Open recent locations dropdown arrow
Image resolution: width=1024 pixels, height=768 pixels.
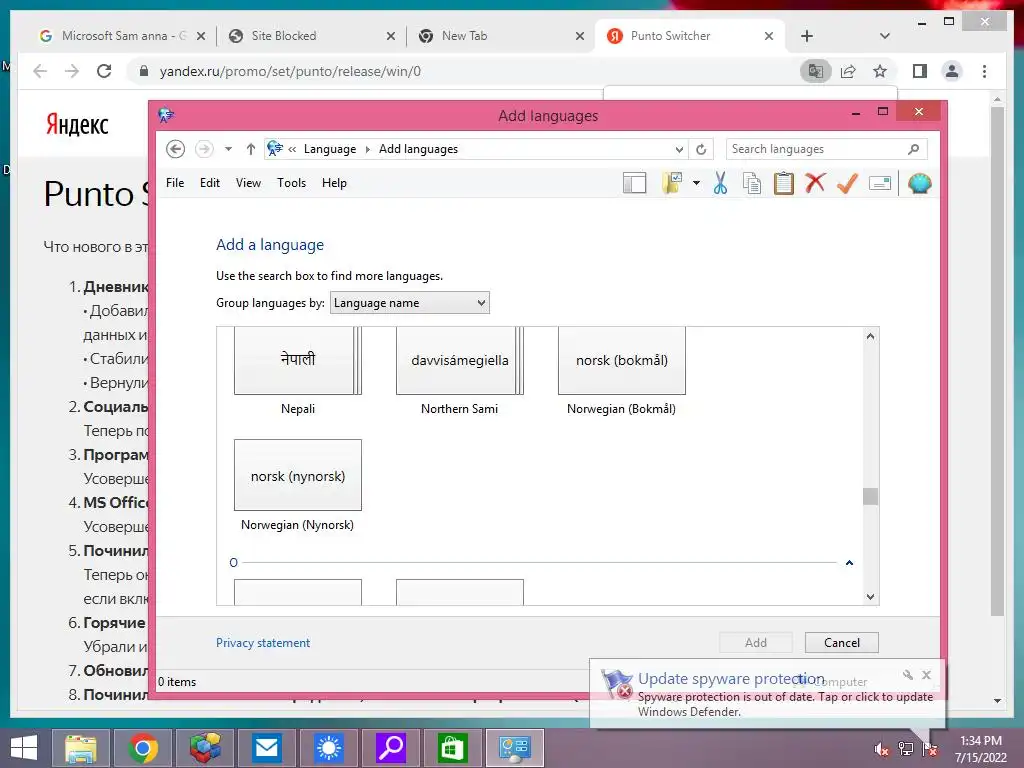[x=228, y=149]
